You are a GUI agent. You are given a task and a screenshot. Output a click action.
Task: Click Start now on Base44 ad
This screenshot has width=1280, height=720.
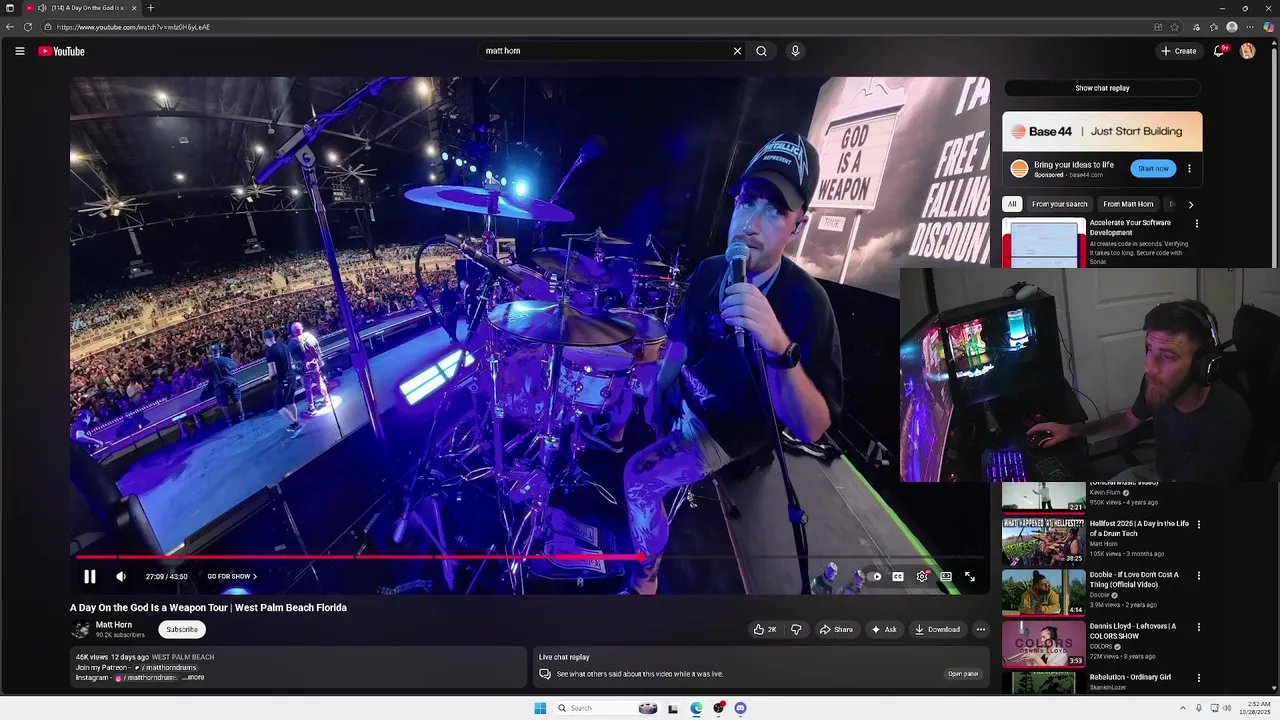pyautogui.click(x=1153, y=169)
